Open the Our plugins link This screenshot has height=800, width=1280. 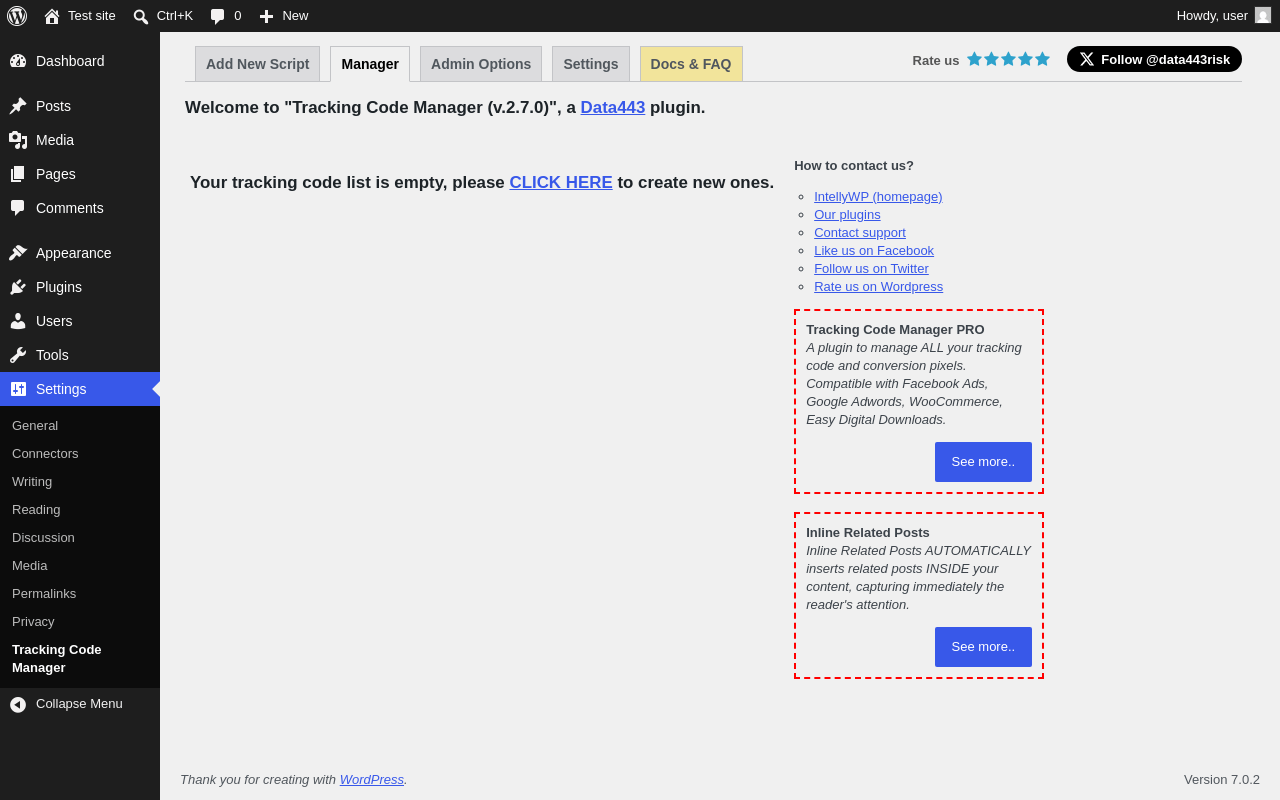pos(847,215)
